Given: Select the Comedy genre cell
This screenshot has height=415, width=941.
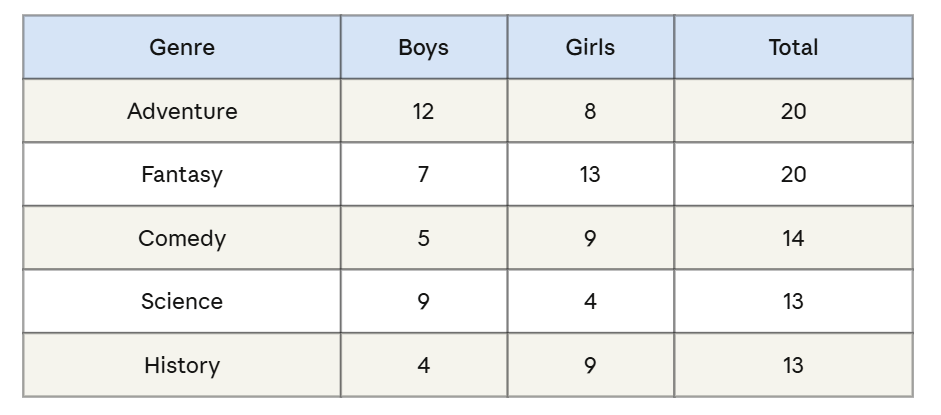Looking at the screenshot, I should click(x=182, y=238).
